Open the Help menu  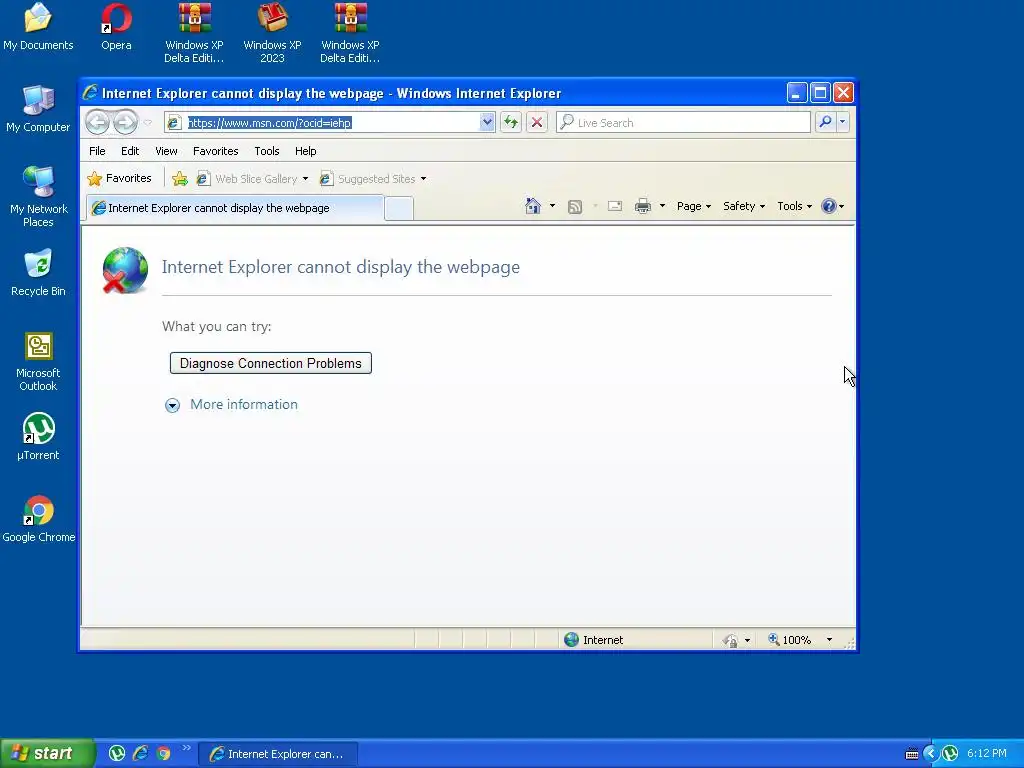click(306, 151)
